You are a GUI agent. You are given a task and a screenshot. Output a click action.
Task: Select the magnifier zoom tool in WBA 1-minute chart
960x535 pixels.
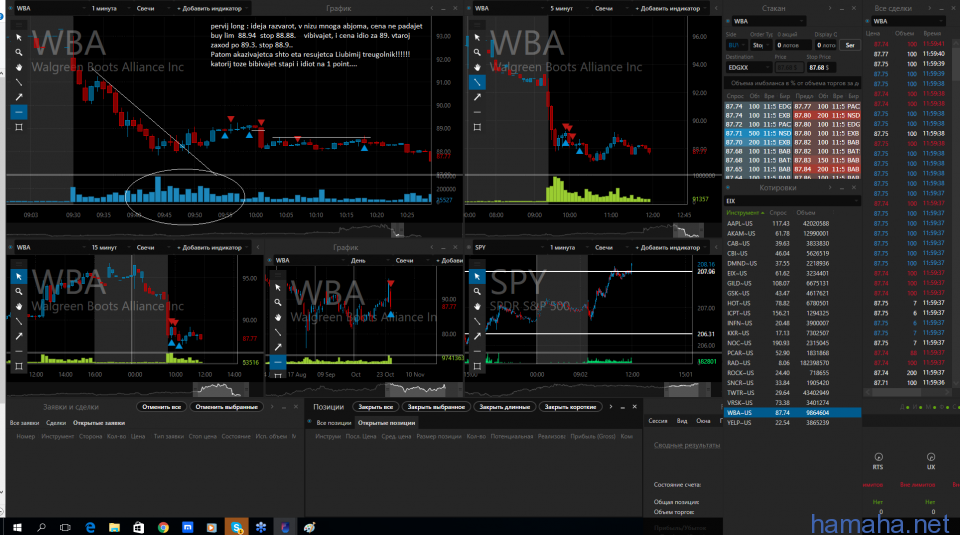[x=19, y=53]
